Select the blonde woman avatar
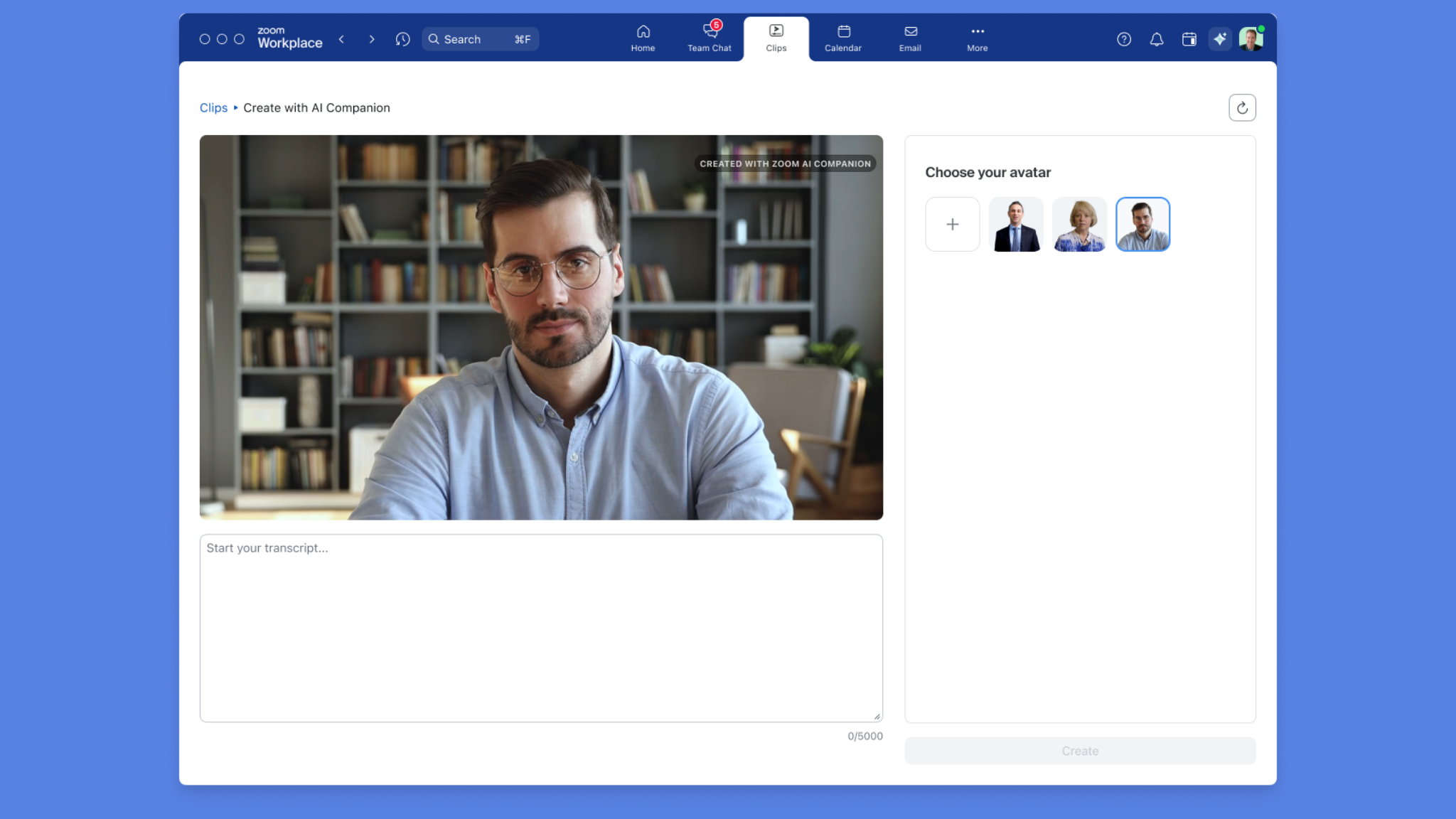 (1078, 224)
